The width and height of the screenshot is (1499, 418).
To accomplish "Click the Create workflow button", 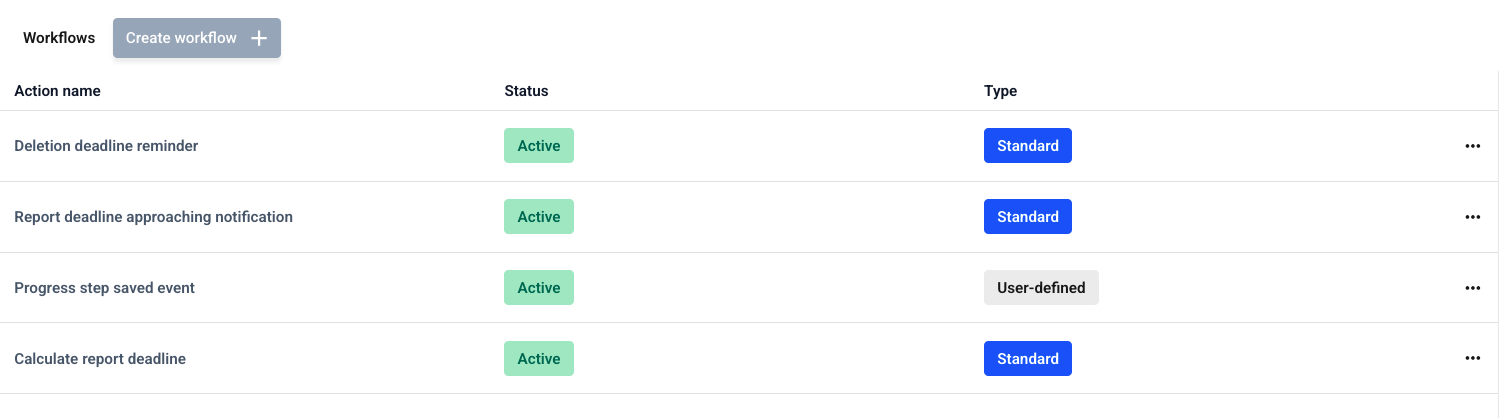I will coord(197,38).
